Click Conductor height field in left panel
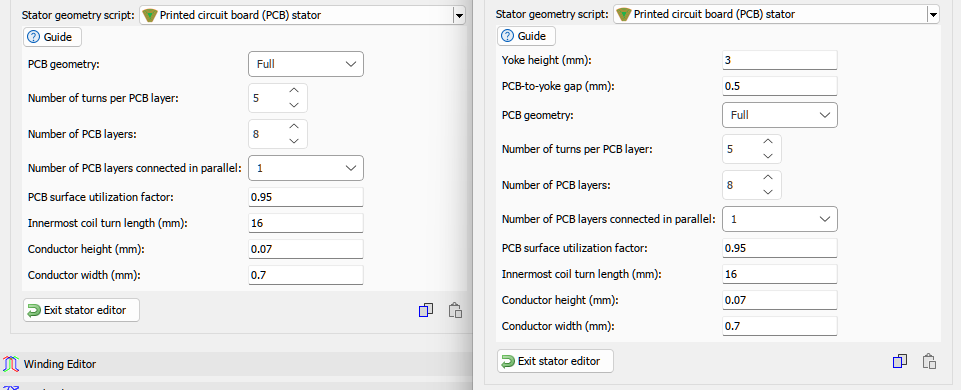This screenshot has width=961, height=390. pos(306,250)
